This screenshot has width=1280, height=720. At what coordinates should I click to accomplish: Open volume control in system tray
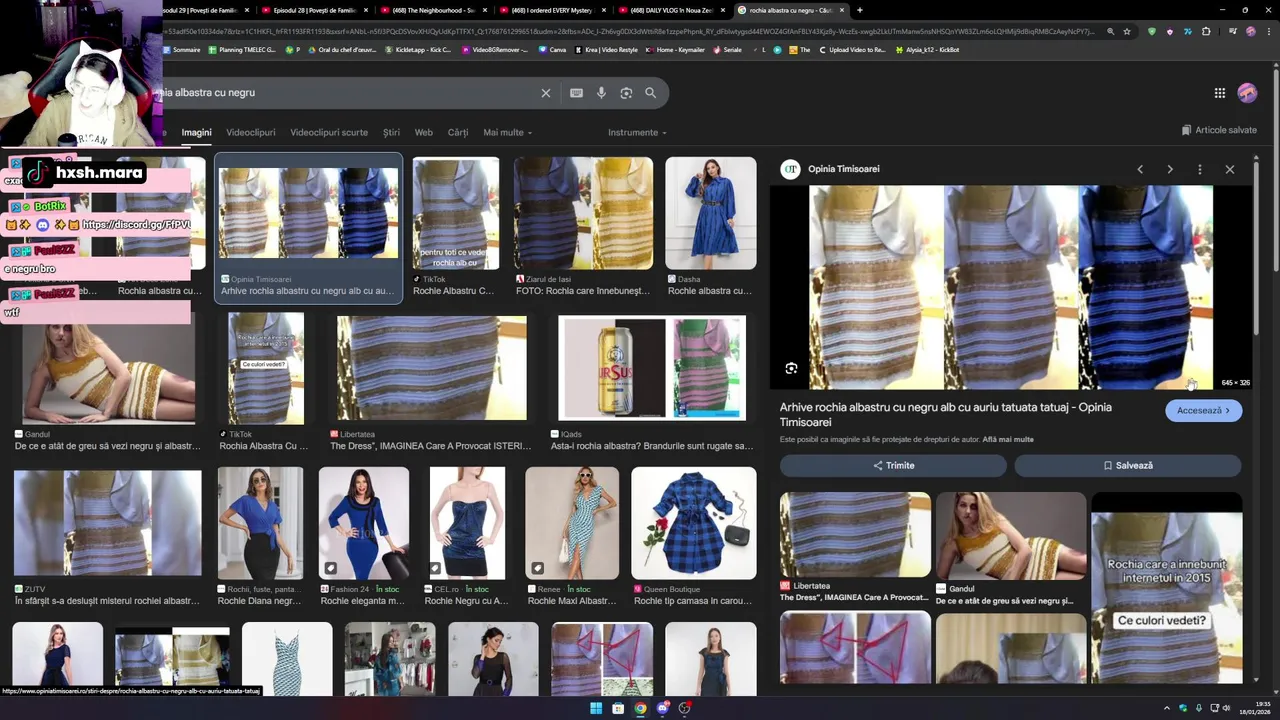coord(1227,708)
